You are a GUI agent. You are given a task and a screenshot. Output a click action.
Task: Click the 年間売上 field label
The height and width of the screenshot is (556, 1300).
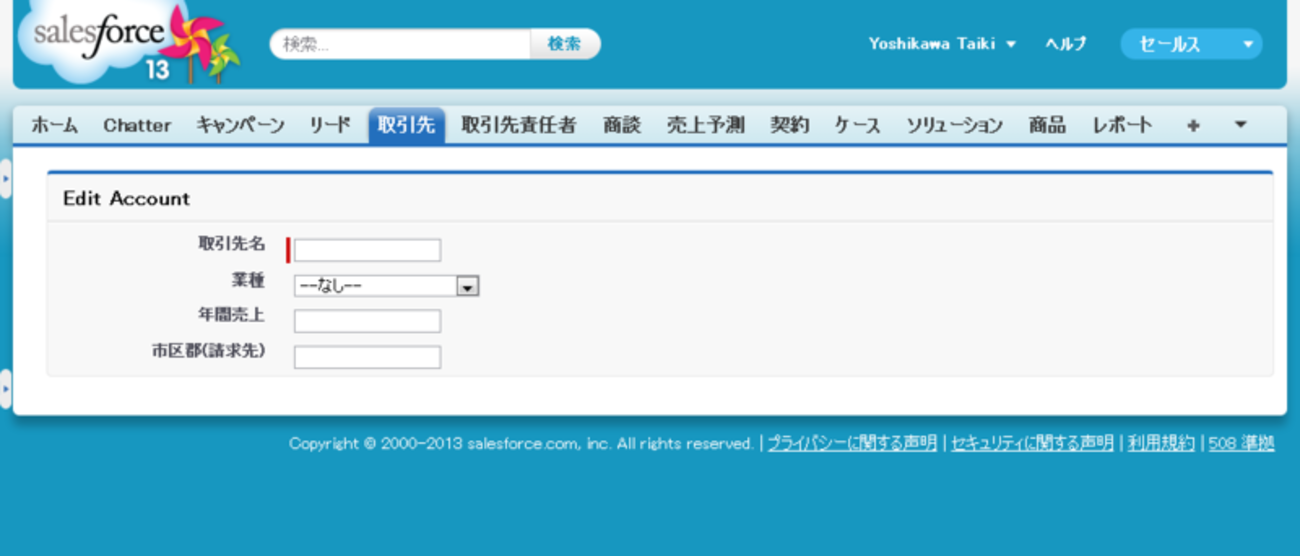(232, 315)
